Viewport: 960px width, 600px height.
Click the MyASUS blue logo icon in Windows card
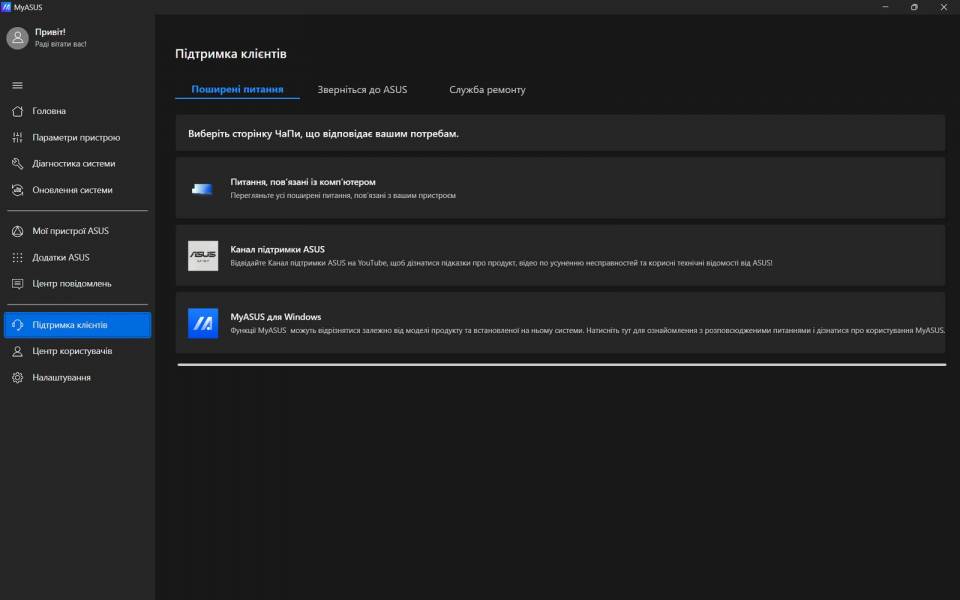203,323
